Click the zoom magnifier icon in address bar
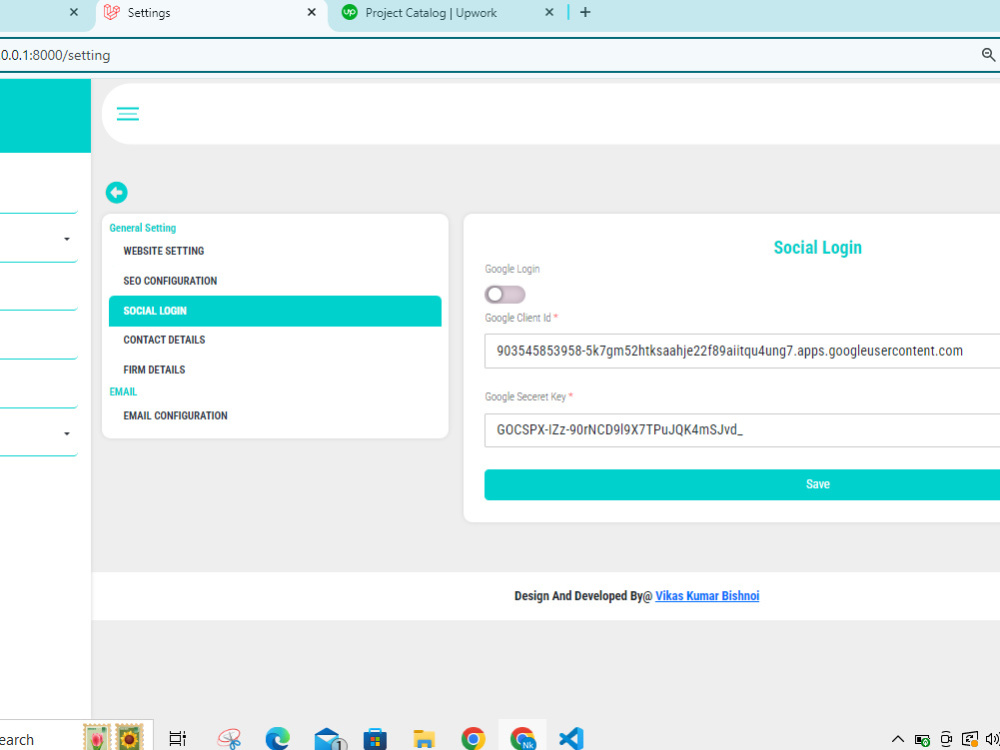 [988, 55]
